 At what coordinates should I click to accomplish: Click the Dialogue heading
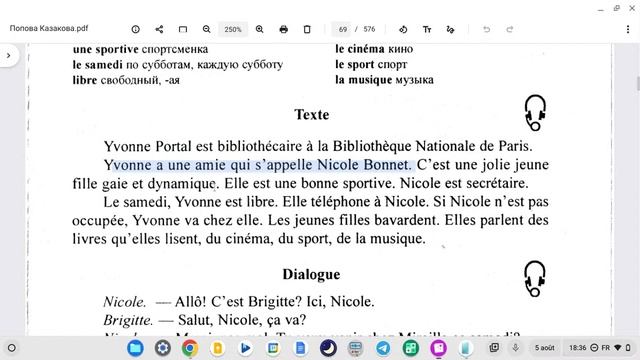(311, 274)
